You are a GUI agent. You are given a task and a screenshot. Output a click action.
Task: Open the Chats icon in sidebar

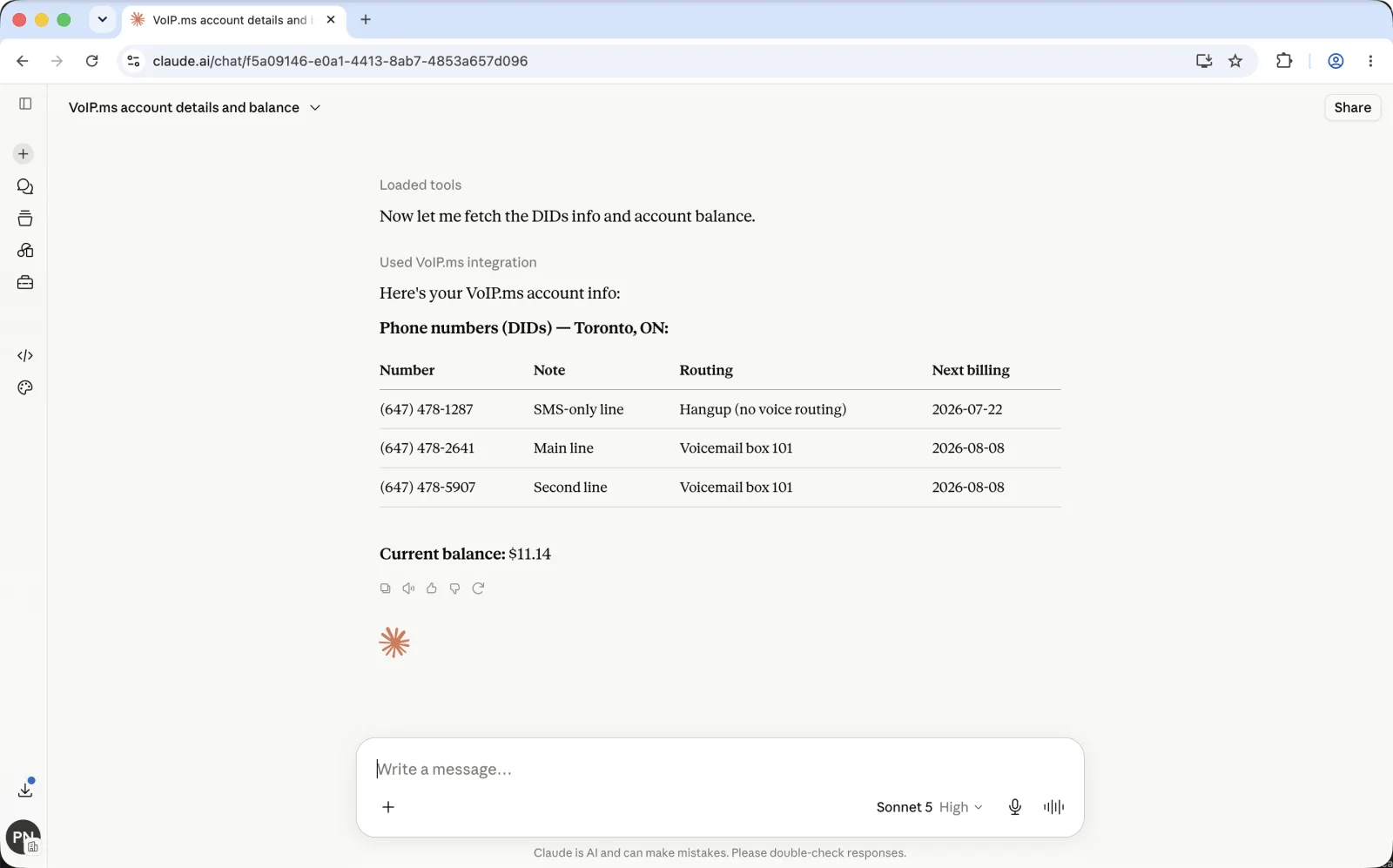point(25,186)
